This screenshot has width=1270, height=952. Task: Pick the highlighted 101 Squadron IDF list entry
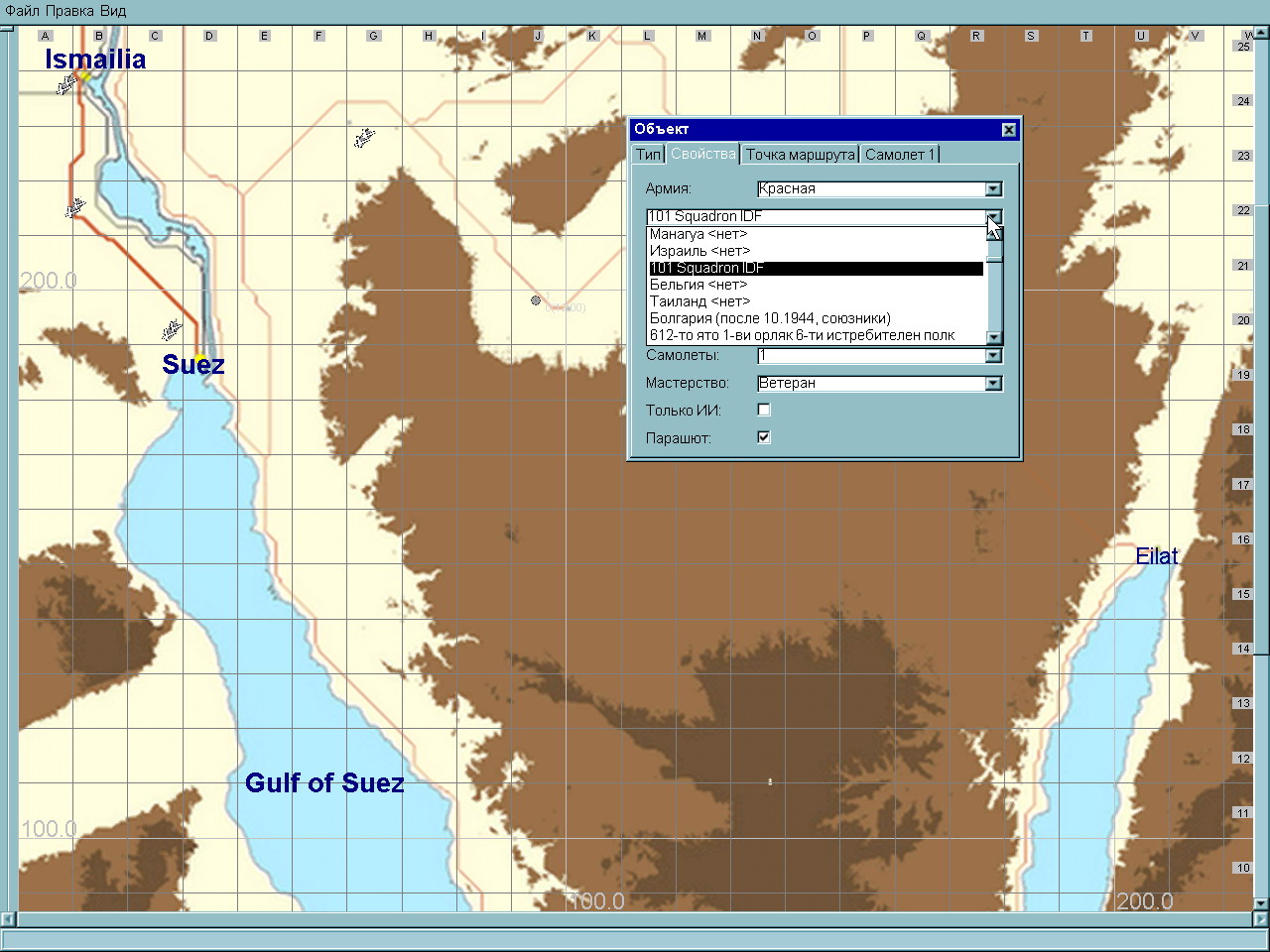[x=817, y=268]
